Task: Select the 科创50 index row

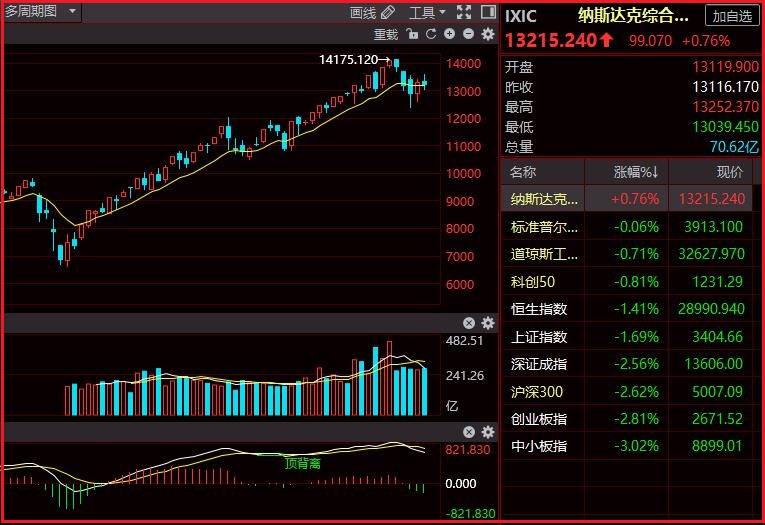Action: (x=627, y=282)
